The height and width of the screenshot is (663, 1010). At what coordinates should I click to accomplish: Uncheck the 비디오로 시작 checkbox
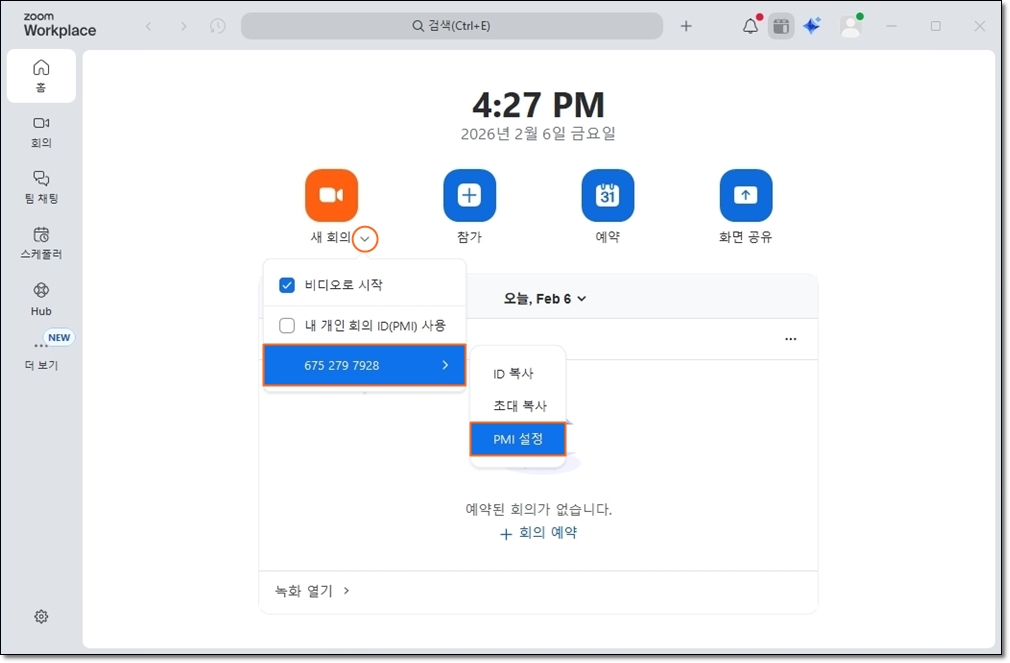point(287,285)
